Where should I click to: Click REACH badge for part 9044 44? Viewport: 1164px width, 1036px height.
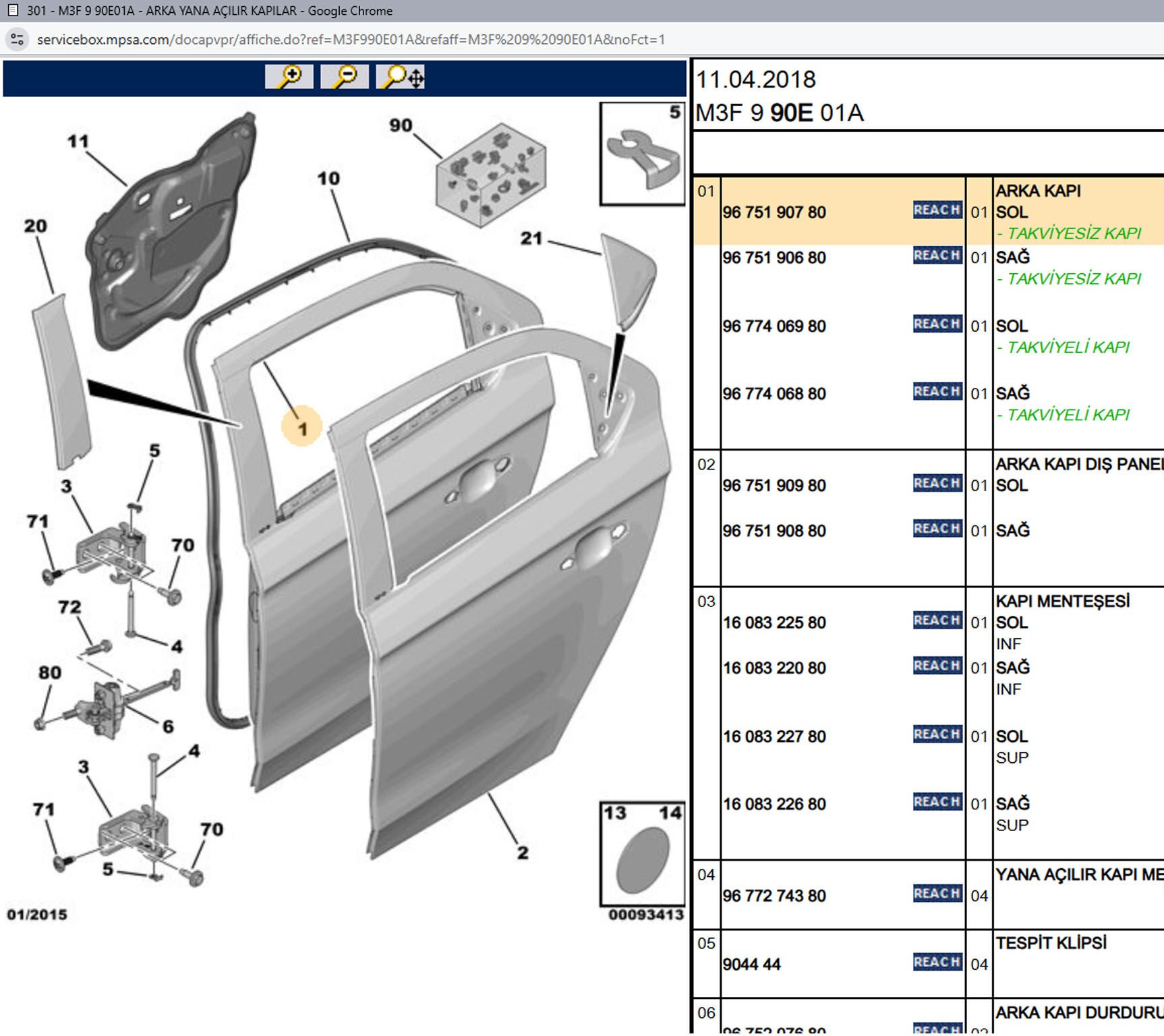click(x=937, y=962)
